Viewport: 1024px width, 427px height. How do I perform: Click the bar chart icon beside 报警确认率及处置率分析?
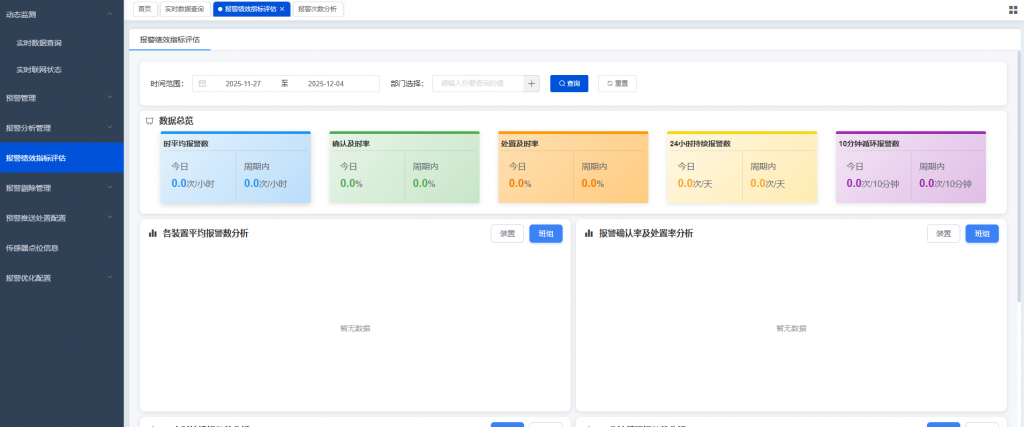pos(589,233)
